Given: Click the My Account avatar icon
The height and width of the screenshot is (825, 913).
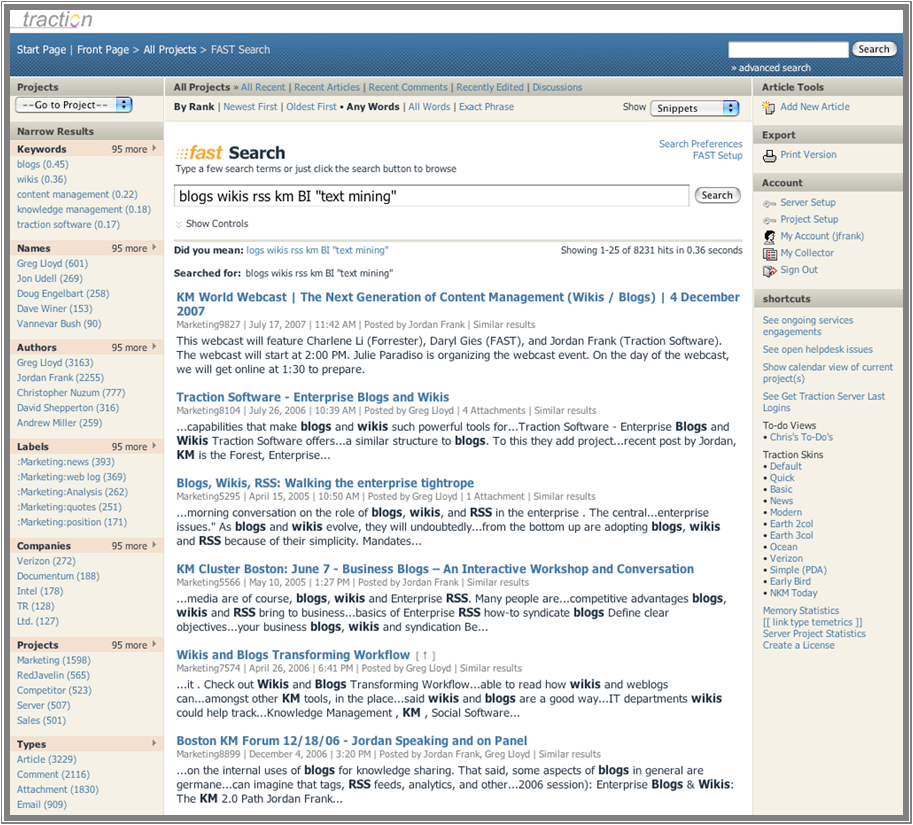Looking at the screenshot, I should click(769, 237).
